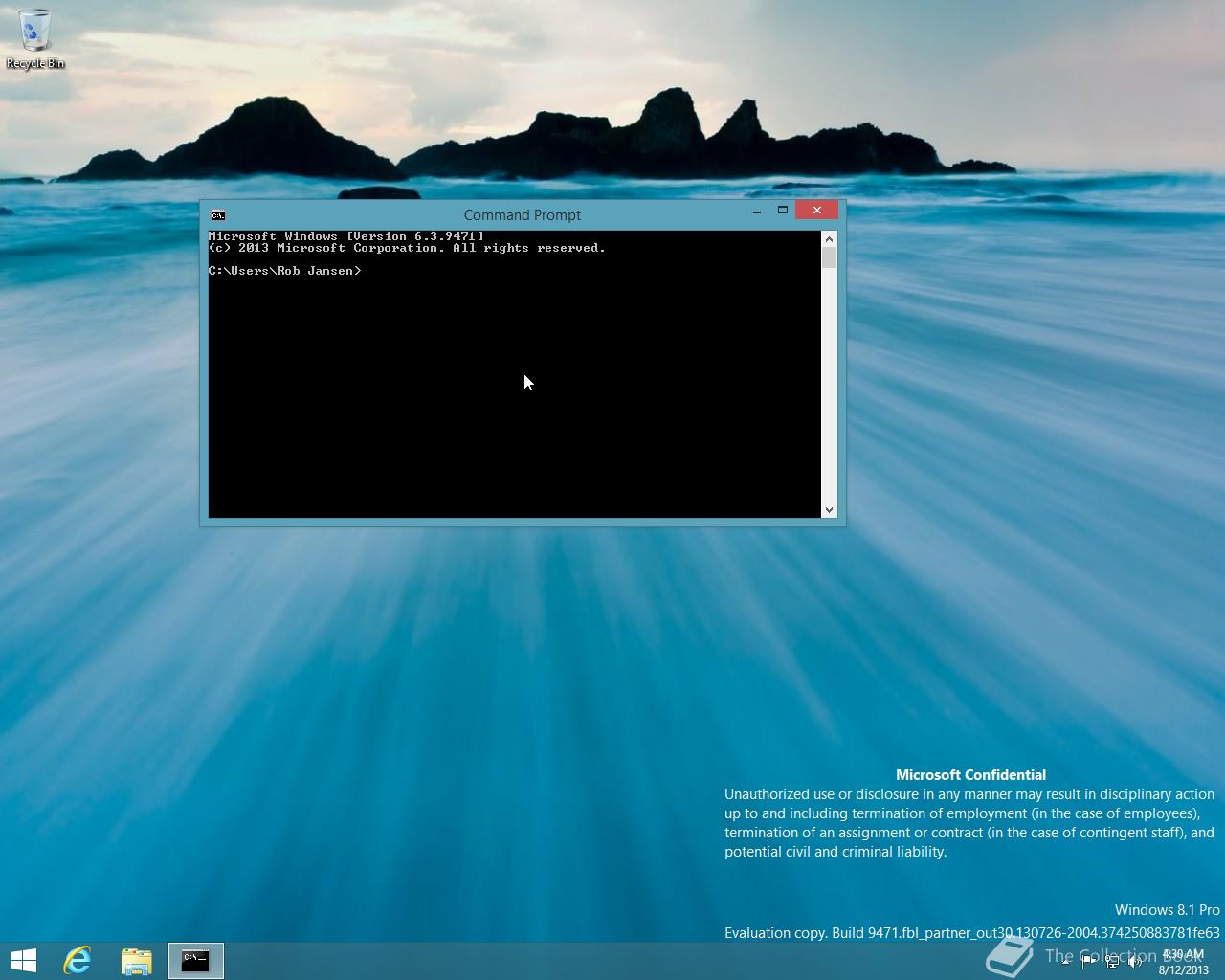The height and width of the screenshot is (980, 1225).
Task: Maximize the Command Prompt window
Action: 782,211
